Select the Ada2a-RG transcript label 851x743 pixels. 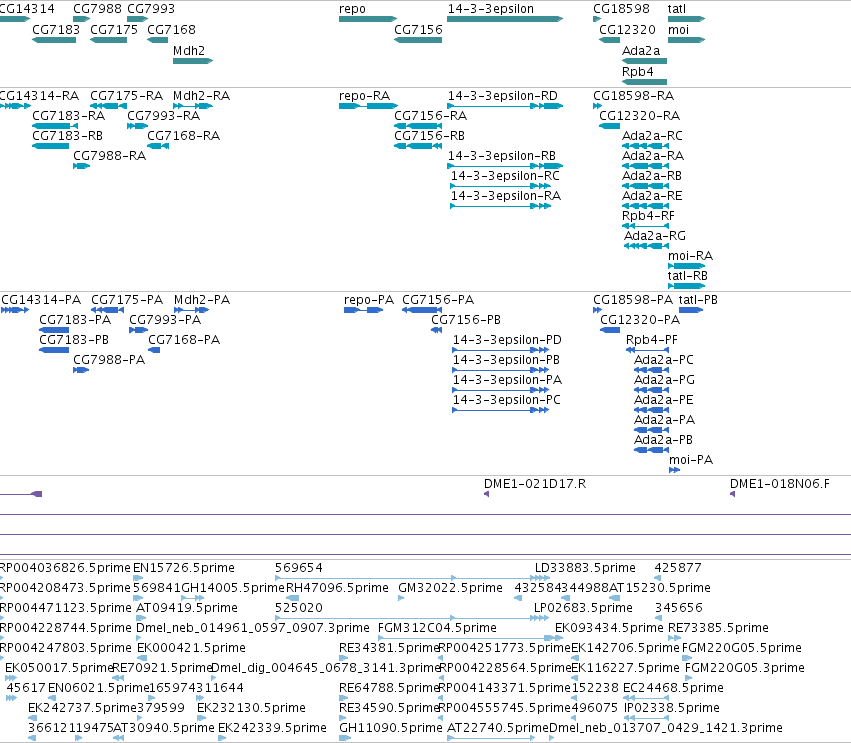pyautogui.click(x=655, y=236)
